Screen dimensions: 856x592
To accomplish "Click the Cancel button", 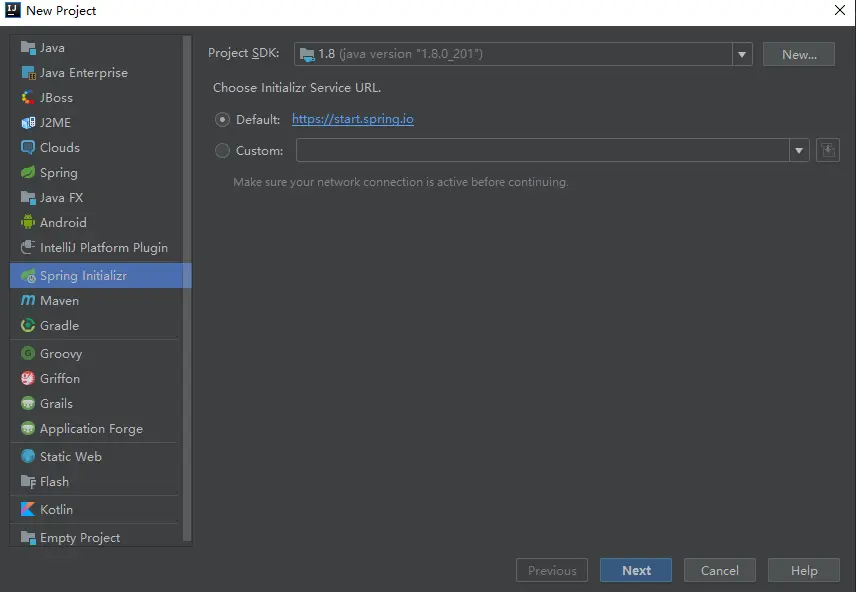I will pos(720,570).
